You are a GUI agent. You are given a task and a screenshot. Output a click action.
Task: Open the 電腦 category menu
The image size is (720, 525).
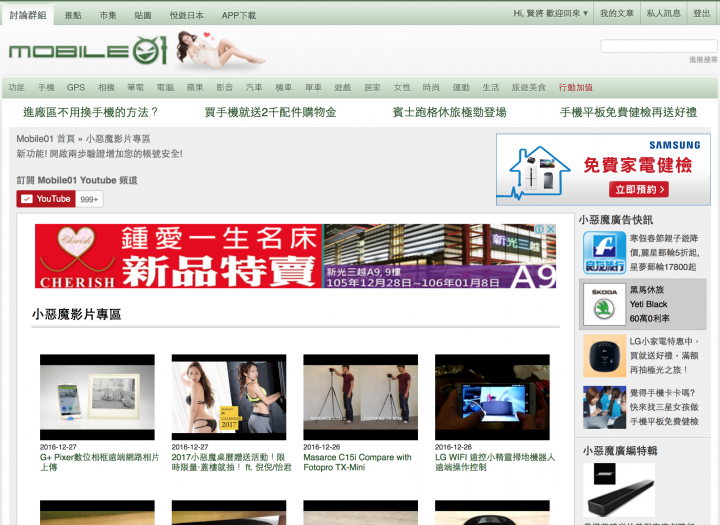pyautogui.click(x=165, y=87)
